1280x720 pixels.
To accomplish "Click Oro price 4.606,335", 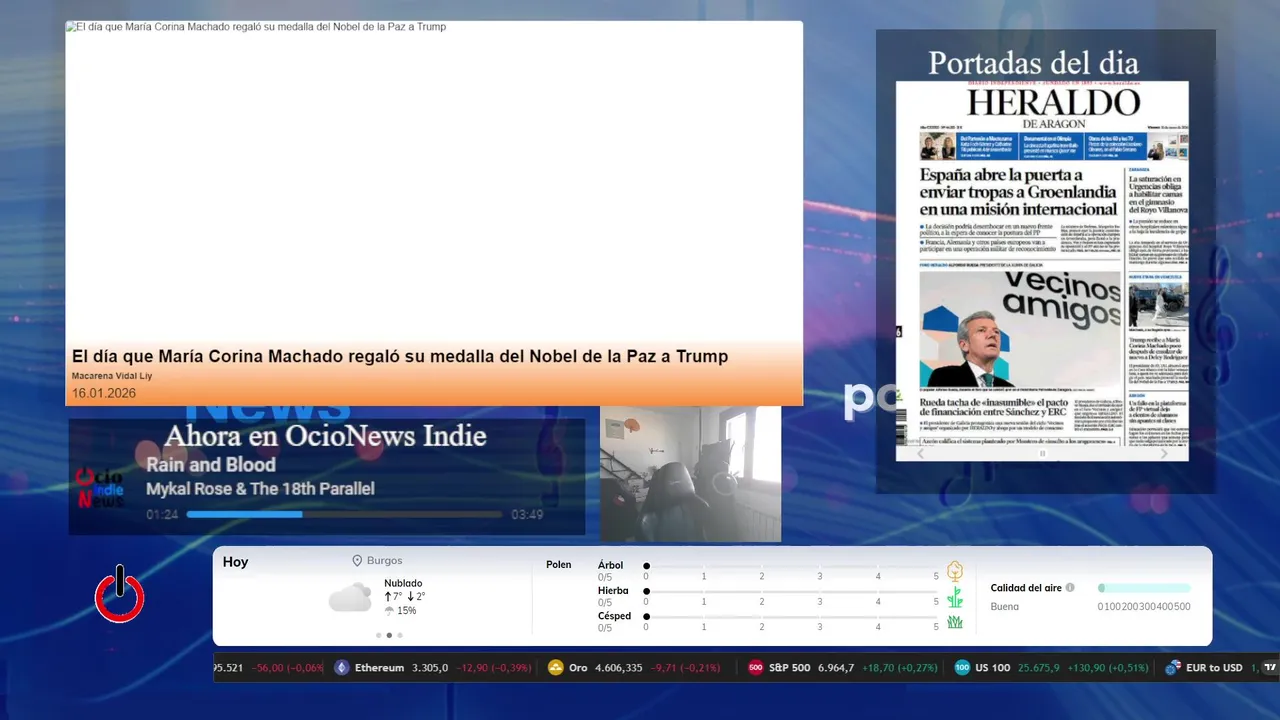I will pos(619,668).
